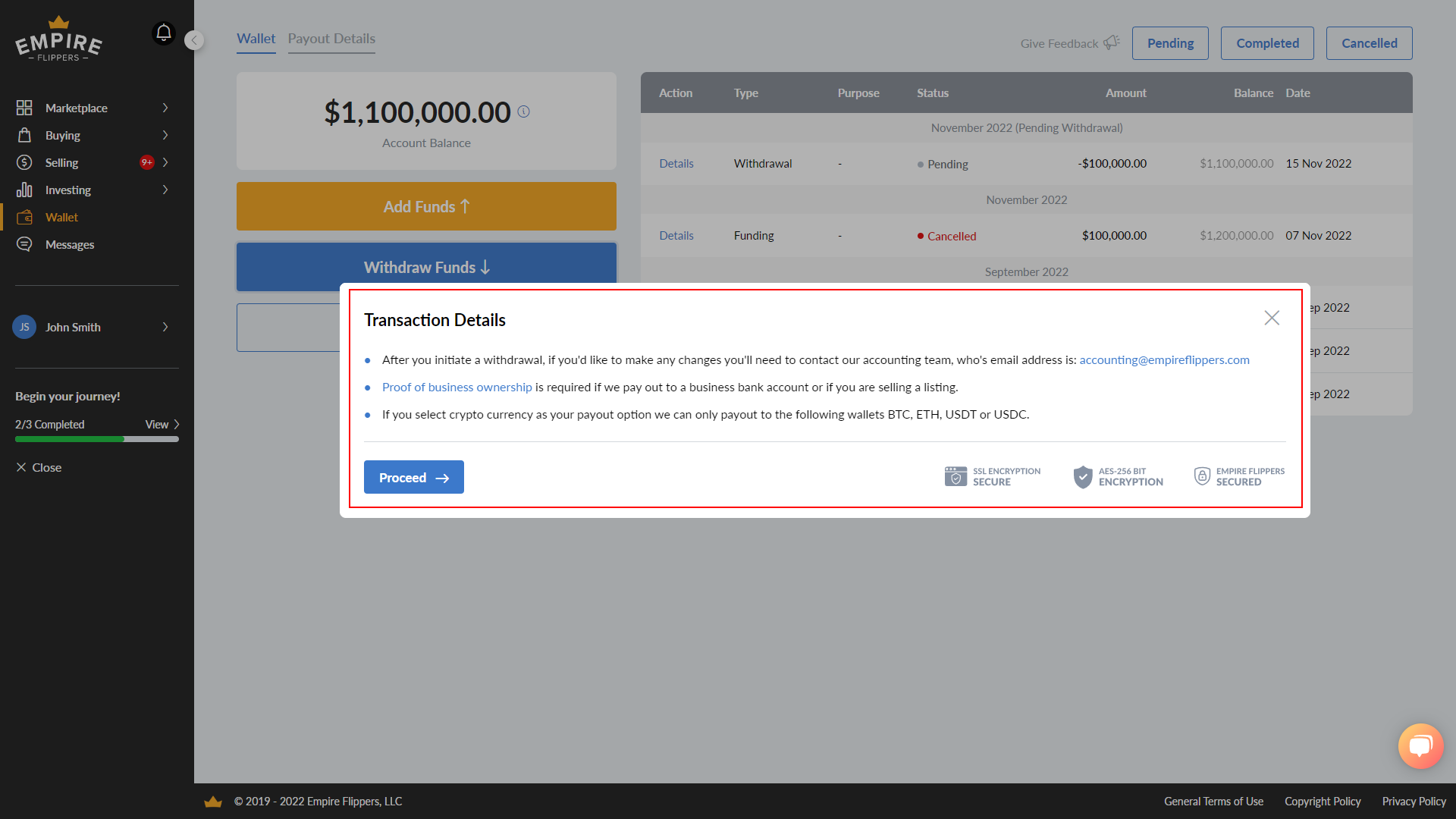Open the Copyright Policy link
This screenshot has width=1456, height=819.
pos(1323,802)
